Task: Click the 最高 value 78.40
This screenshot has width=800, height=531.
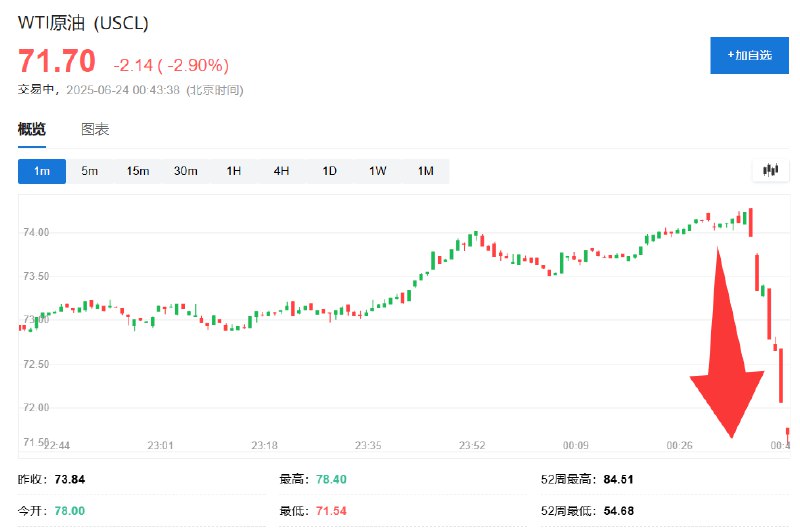Action: click(x=331, y=479)
